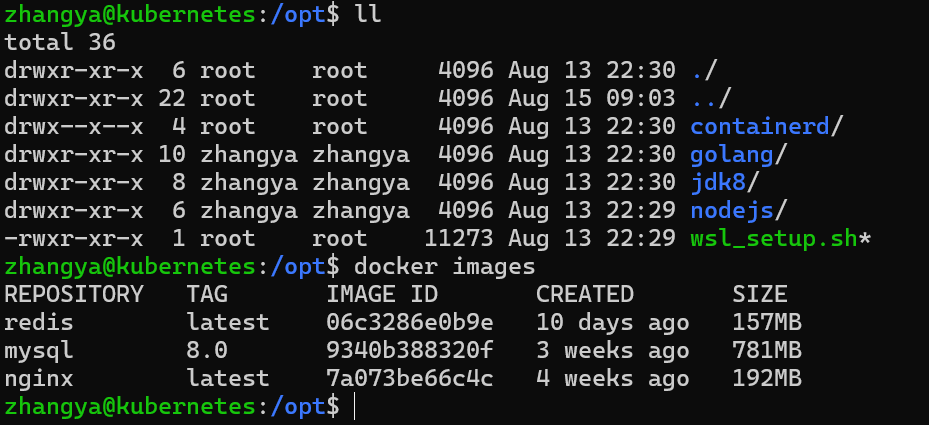Click the REPOSITORY column header
This screenshot has width=929, height=425.
[73, 295]
